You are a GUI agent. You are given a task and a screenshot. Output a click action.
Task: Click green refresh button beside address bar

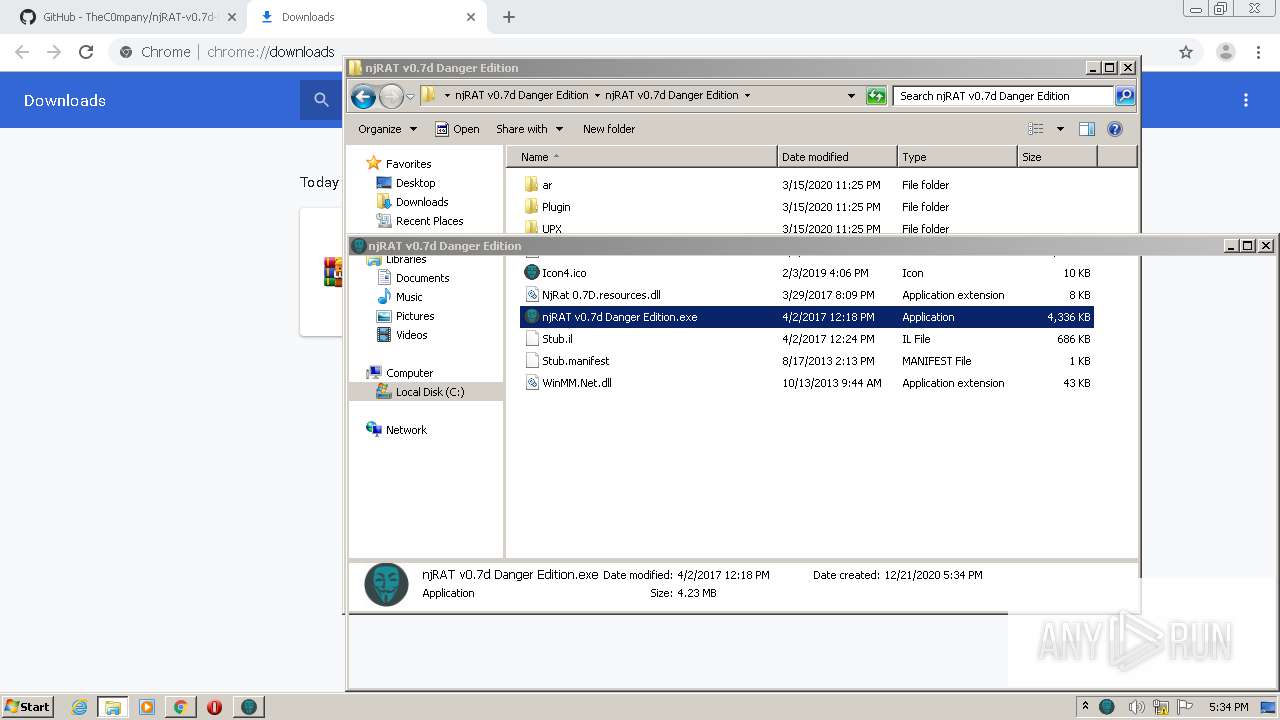876,96
